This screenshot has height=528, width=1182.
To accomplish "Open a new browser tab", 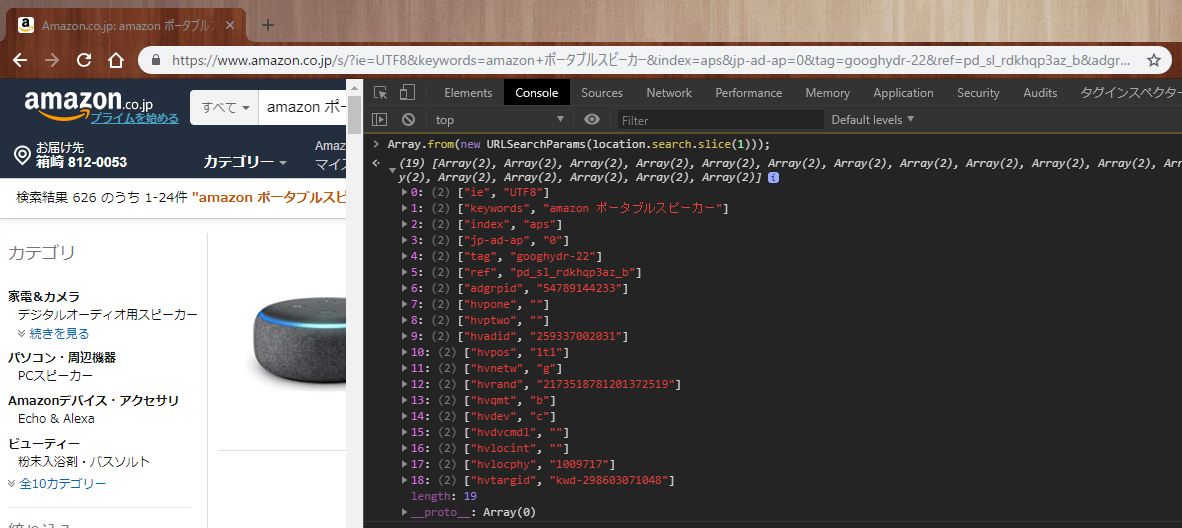I will coord(267,25).
